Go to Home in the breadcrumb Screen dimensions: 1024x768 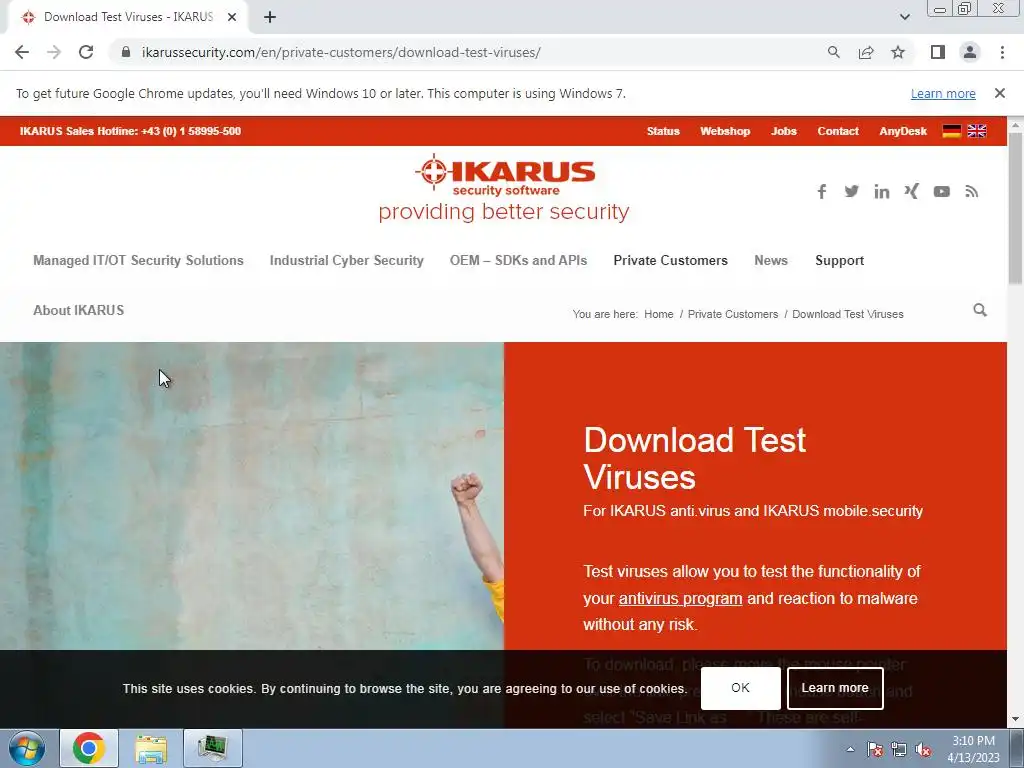658,314
